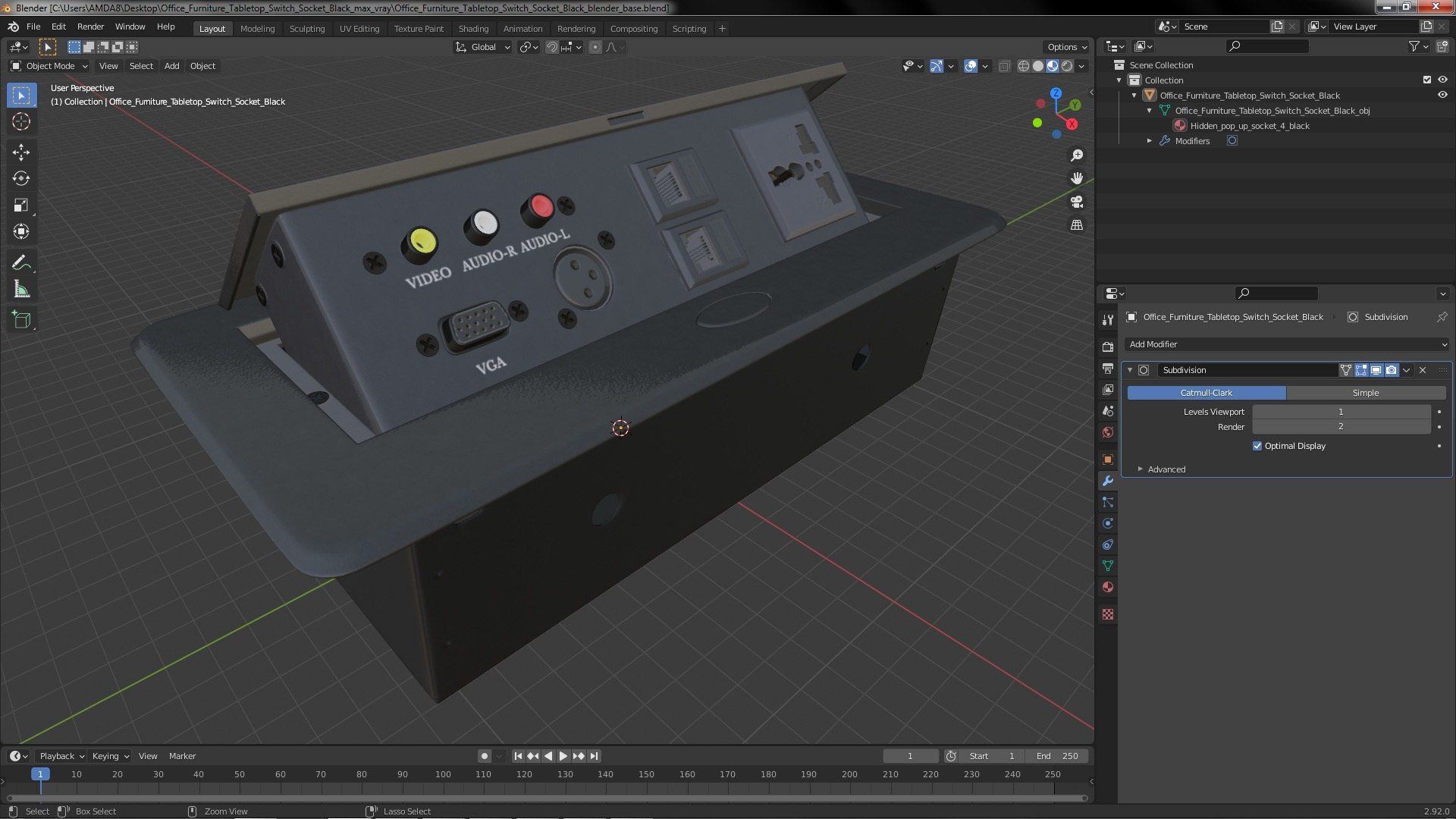Click the End frame field

(x=1059, y=756)
